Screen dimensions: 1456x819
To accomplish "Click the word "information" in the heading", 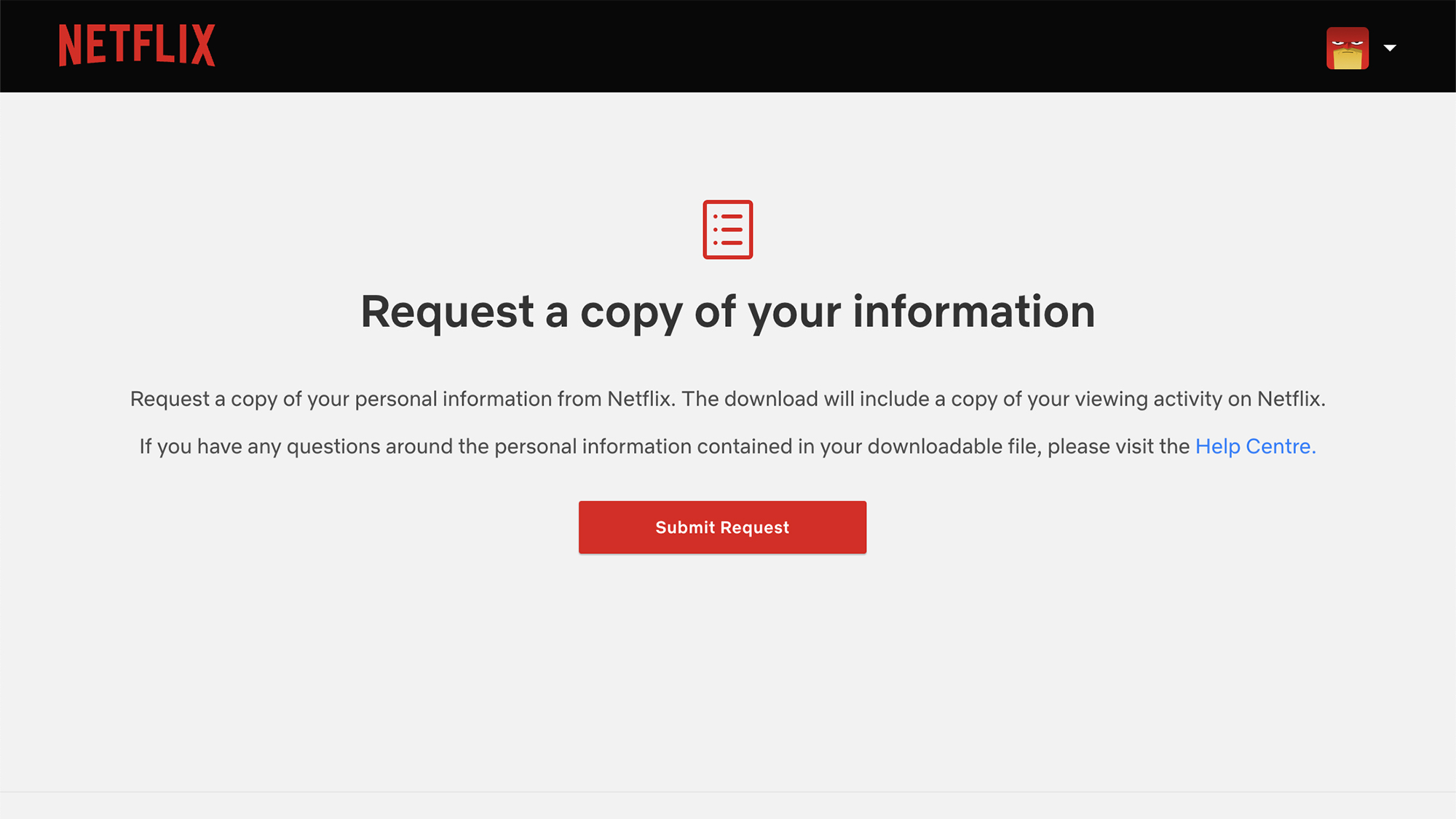I will point(973,312).
